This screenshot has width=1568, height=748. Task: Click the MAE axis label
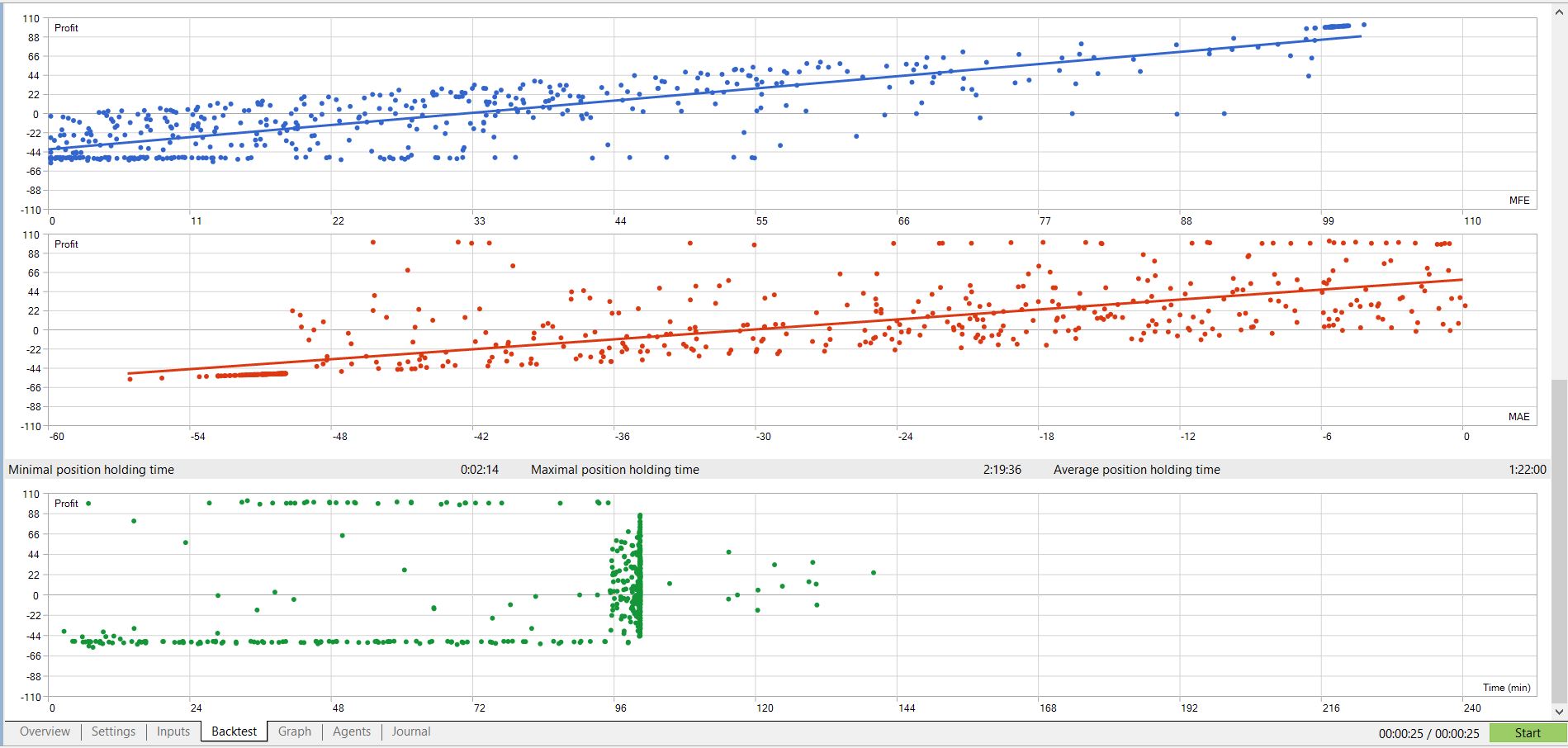[x=1519, y=417]
